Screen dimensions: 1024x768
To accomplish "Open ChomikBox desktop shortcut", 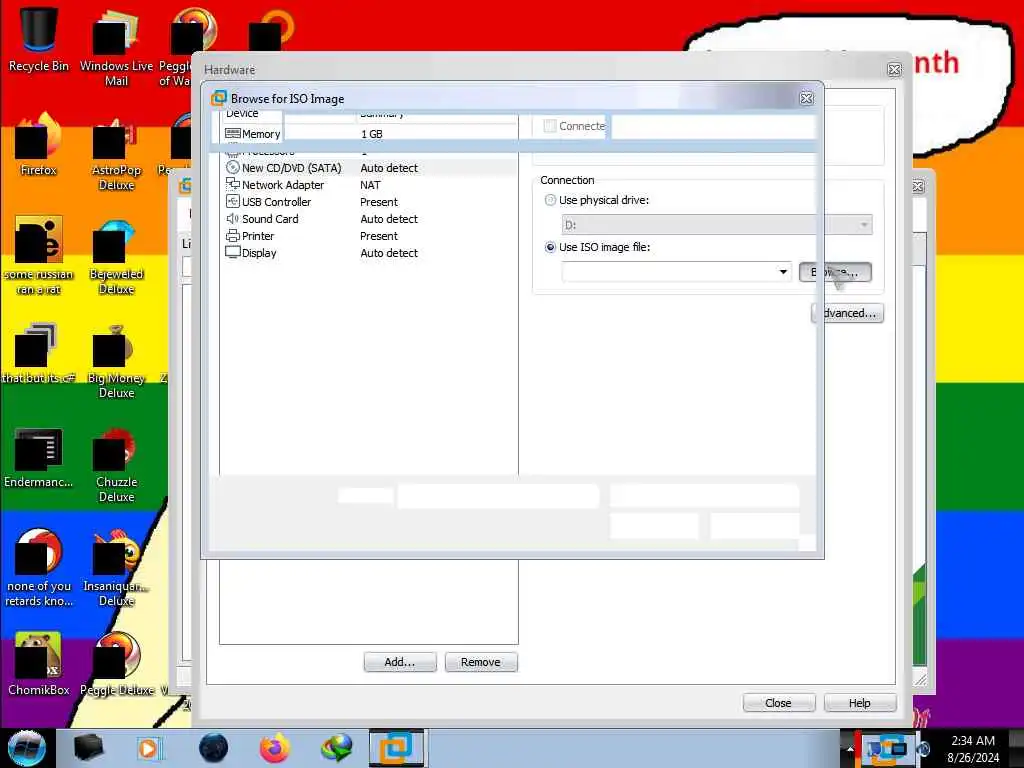I will click(39, 664).
